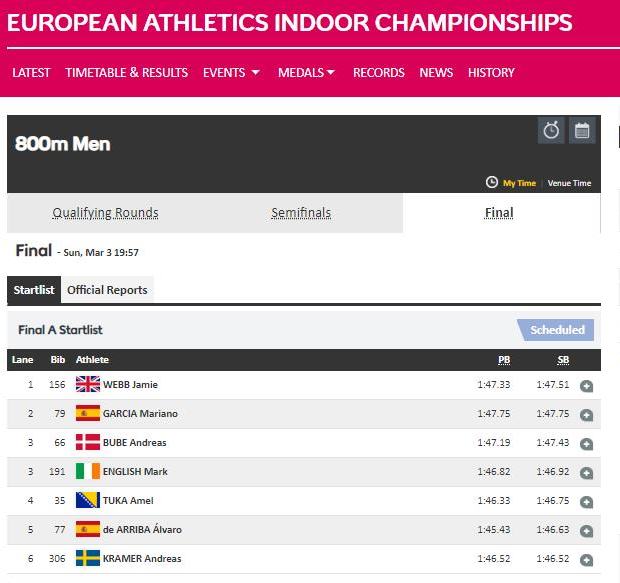Open the RECORDS page link
The image size is (620, 583).
coord(378,72)
